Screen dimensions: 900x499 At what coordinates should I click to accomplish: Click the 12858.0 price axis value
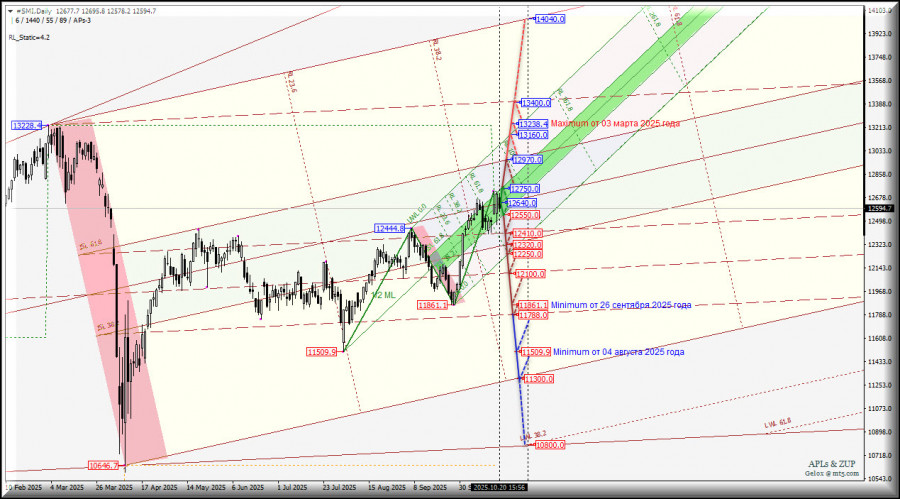pyautogui.click(x=879, y=174)
